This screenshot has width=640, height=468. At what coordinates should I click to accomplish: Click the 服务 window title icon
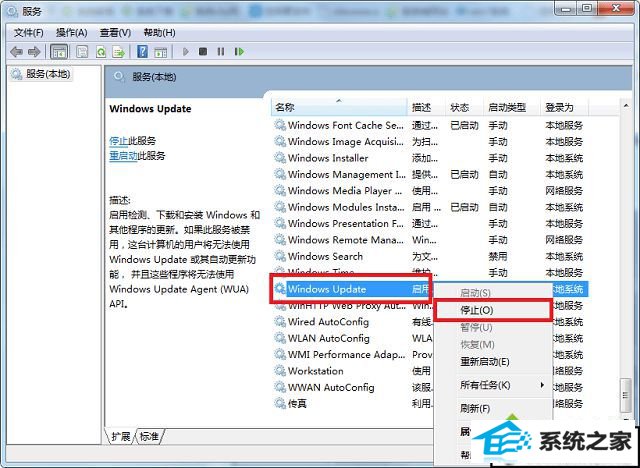point(13,11)
